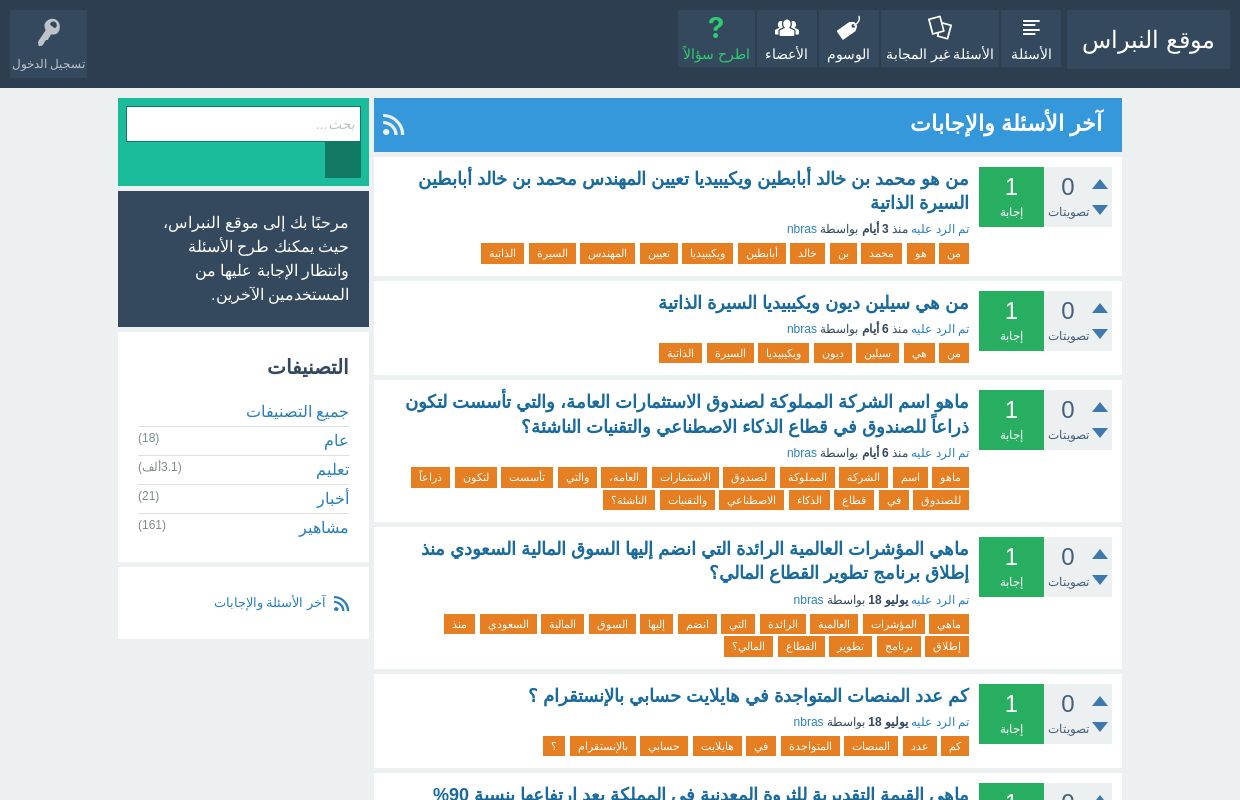Screen dimensions: 1240x800
Task: Click answer count box on المؤشرات العالمية question
Action: (x=1011, y=567)
